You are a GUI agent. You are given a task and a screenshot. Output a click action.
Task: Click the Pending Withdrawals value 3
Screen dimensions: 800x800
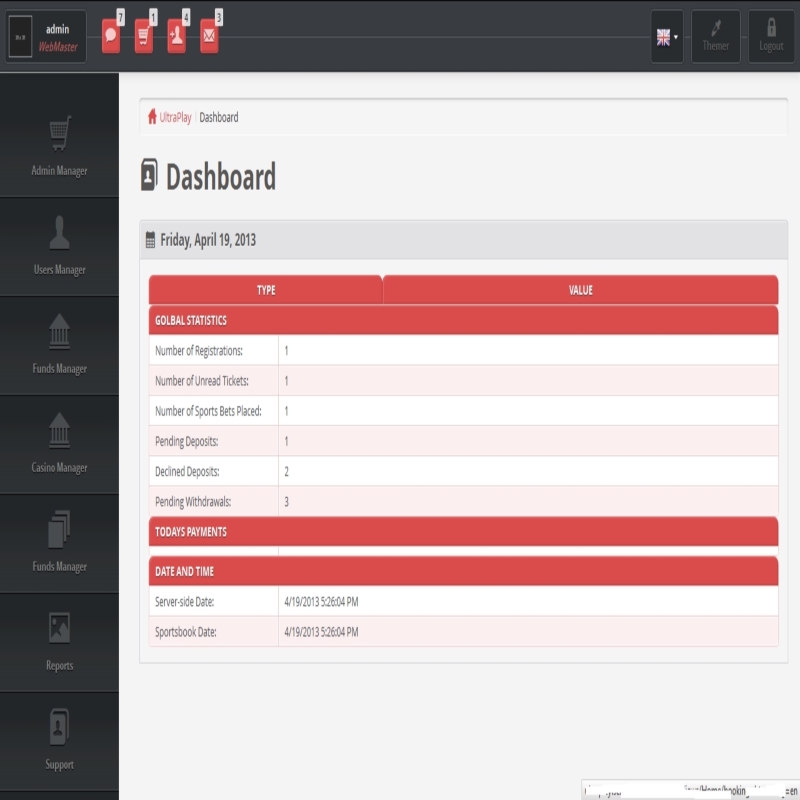(286, 502)
